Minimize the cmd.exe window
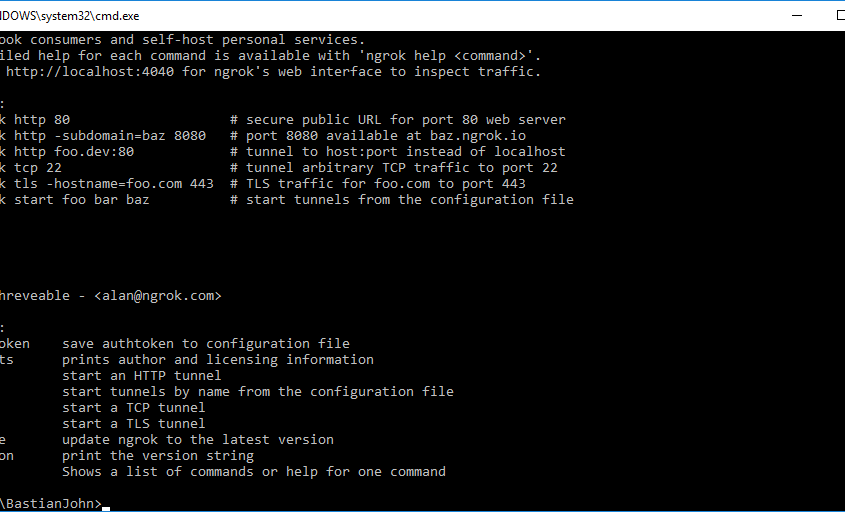The height and width of the screenshot is (512, 845). pyautogui.click(x=797, y=16)
